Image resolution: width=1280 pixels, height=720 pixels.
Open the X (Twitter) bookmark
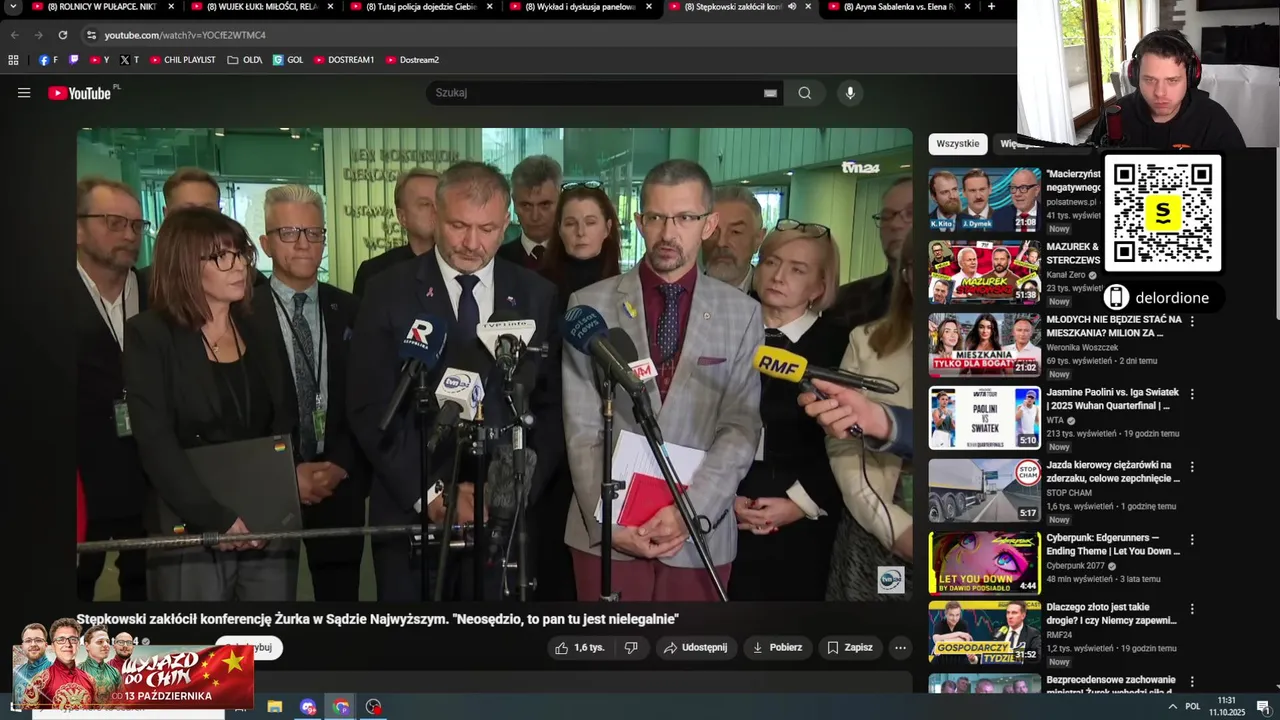130,60
